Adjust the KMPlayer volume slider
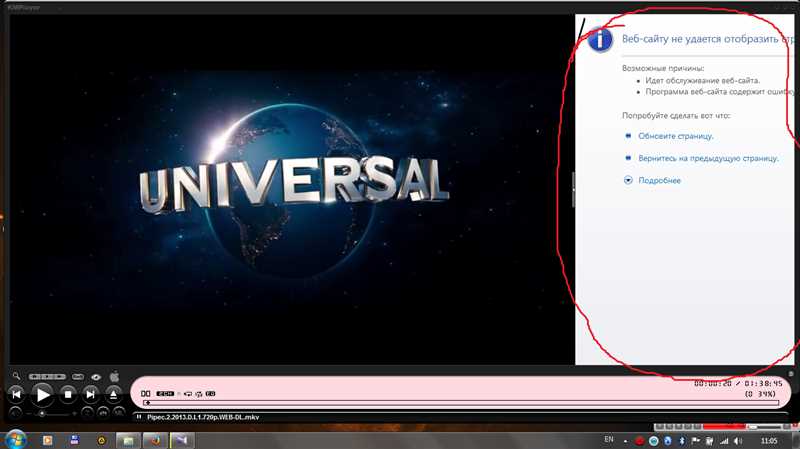 (x=50, y=413)
